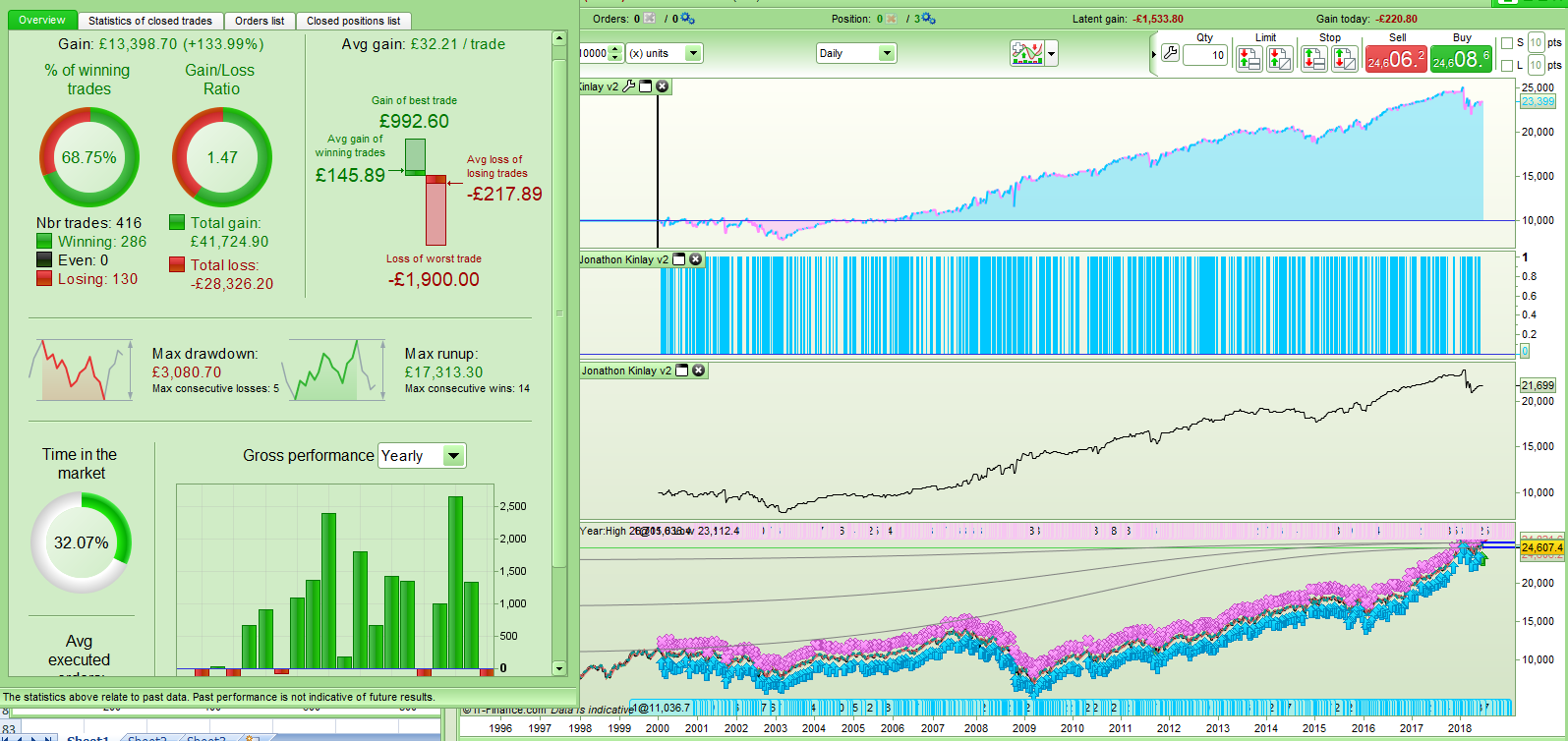Click the L points input field

pyautogui.click(x=1536, y=66)
